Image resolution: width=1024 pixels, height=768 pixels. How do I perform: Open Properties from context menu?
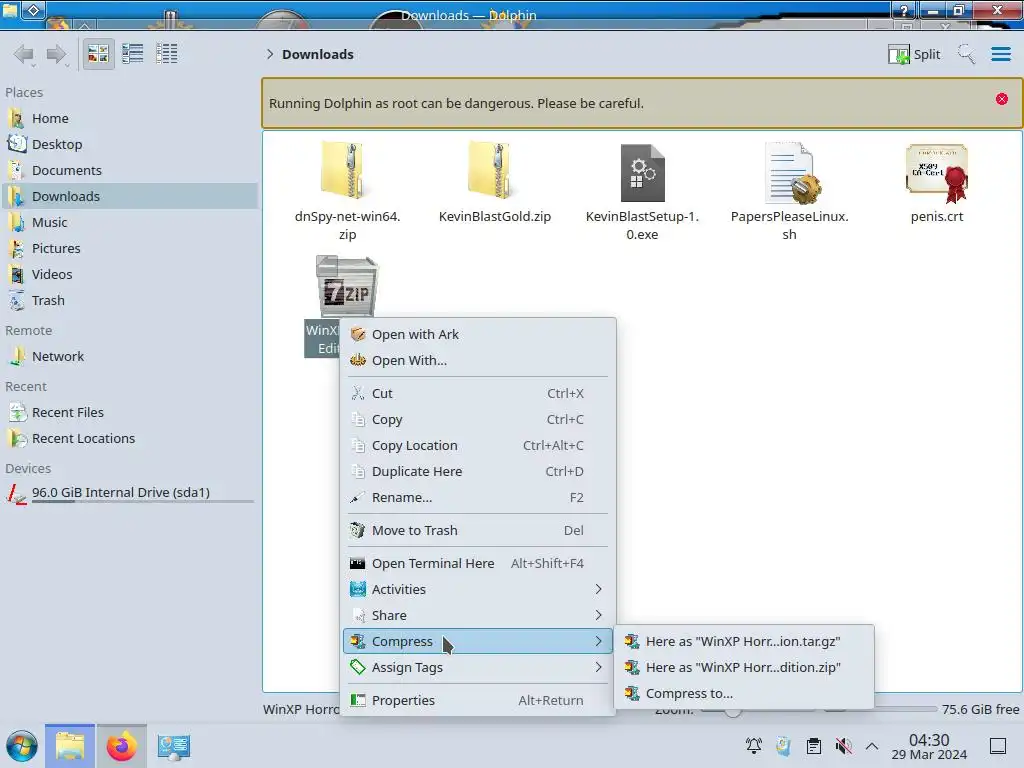tap(477, 701)
